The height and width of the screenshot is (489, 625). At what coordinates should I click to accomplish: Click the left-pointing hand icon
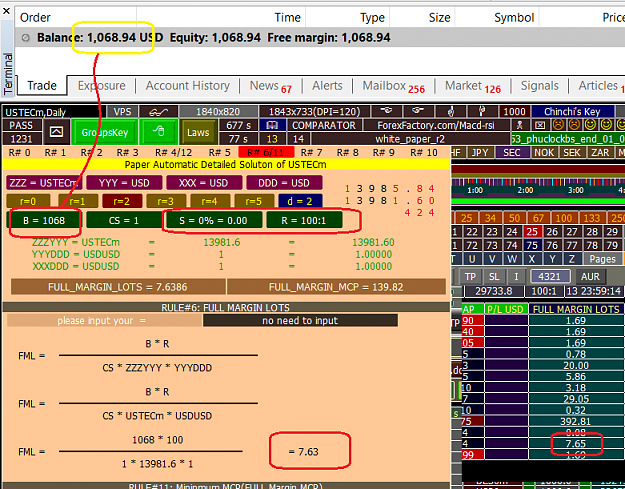coord(386,111)
